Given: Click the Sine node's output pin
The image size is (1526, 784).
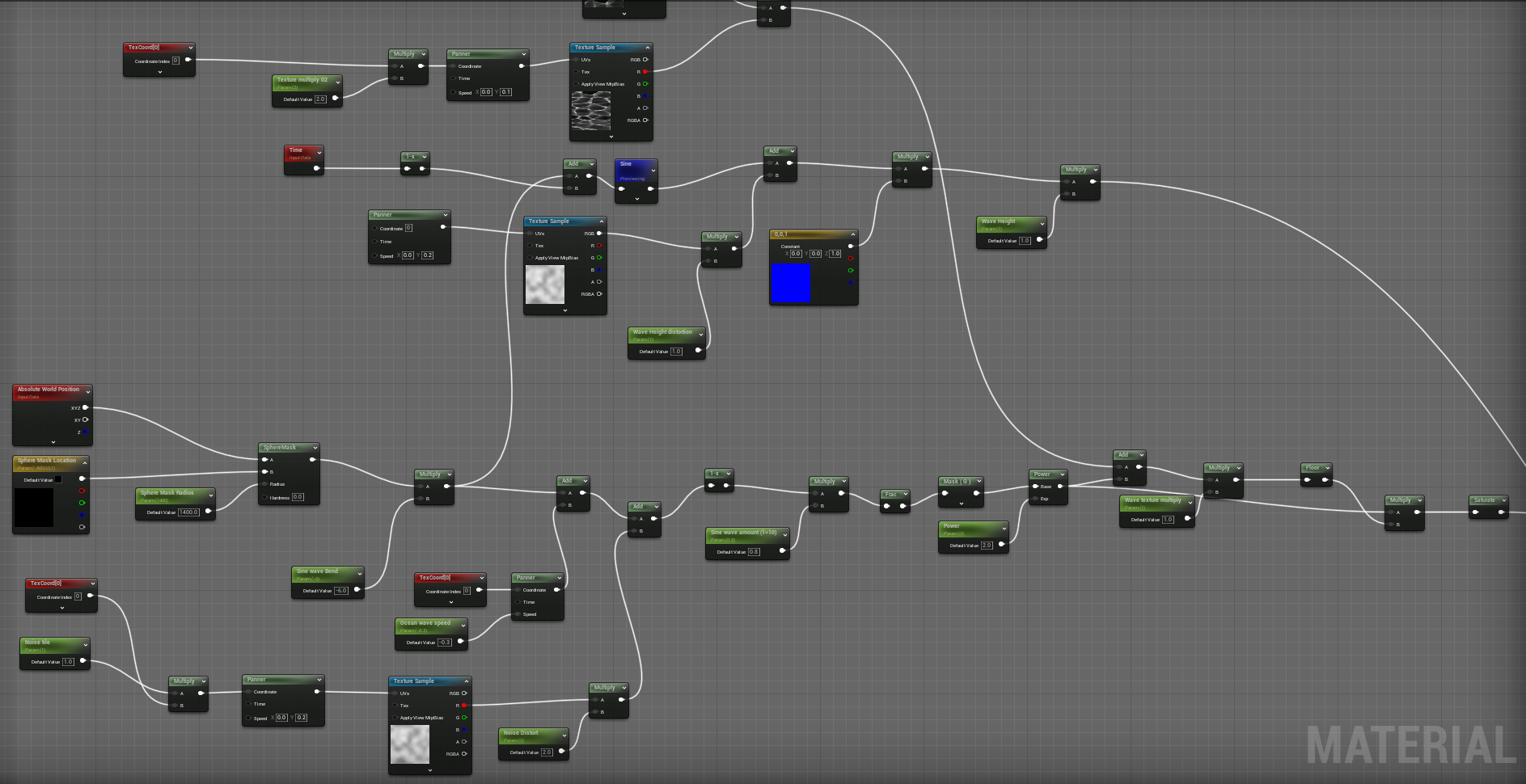Looking at the screenshot, I should 650,188.
